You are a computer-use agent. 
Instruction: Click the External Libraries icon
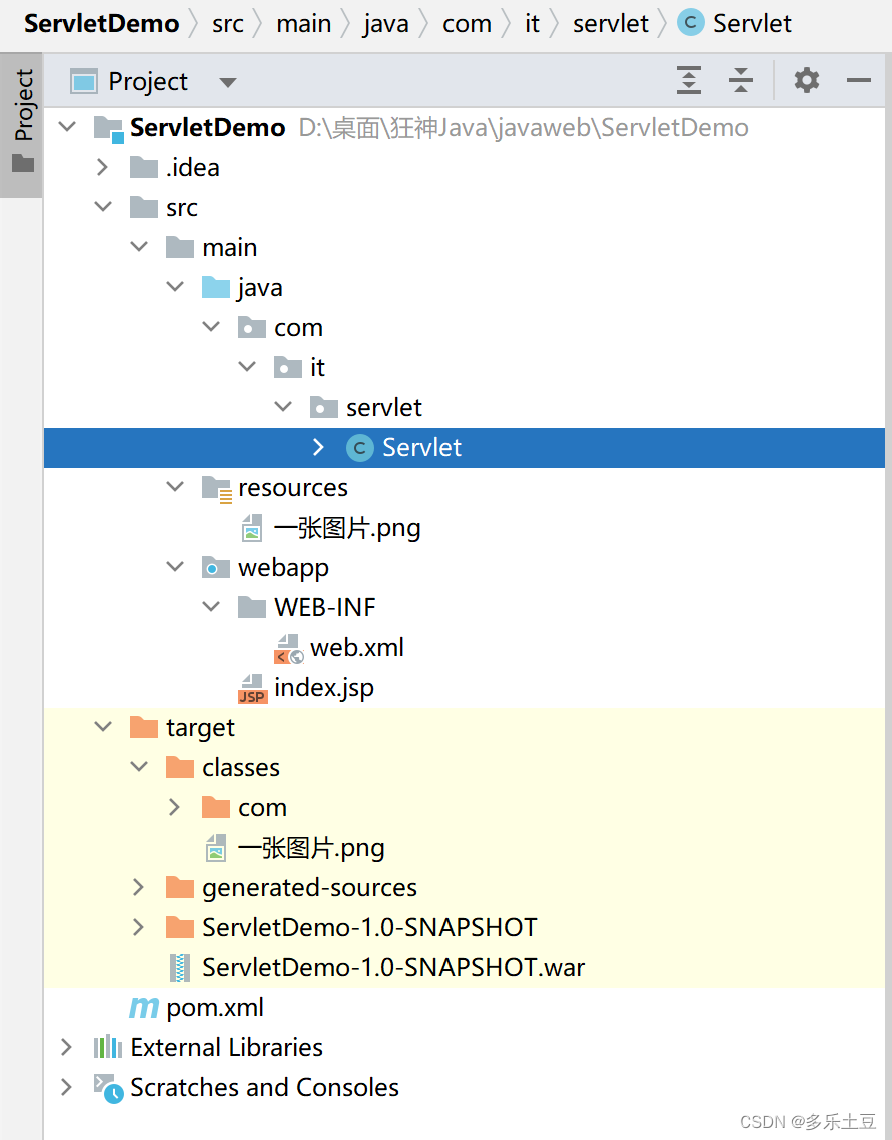(108, 1047)
